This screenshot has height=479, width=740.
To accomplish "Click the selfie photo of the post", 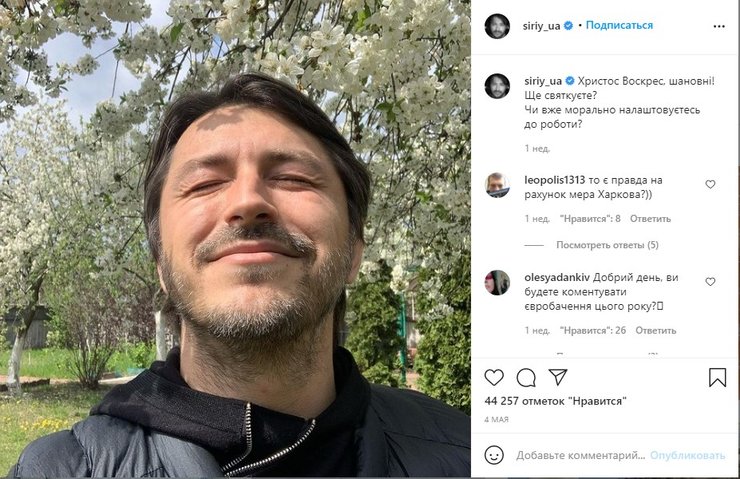I will [236, 240].
